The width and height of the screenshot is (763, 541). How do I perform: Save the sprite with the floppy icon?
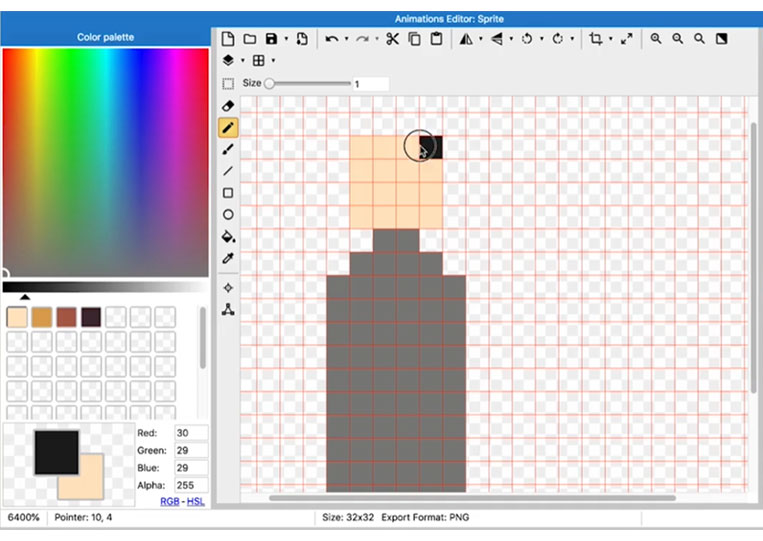[x=272, y=39]
